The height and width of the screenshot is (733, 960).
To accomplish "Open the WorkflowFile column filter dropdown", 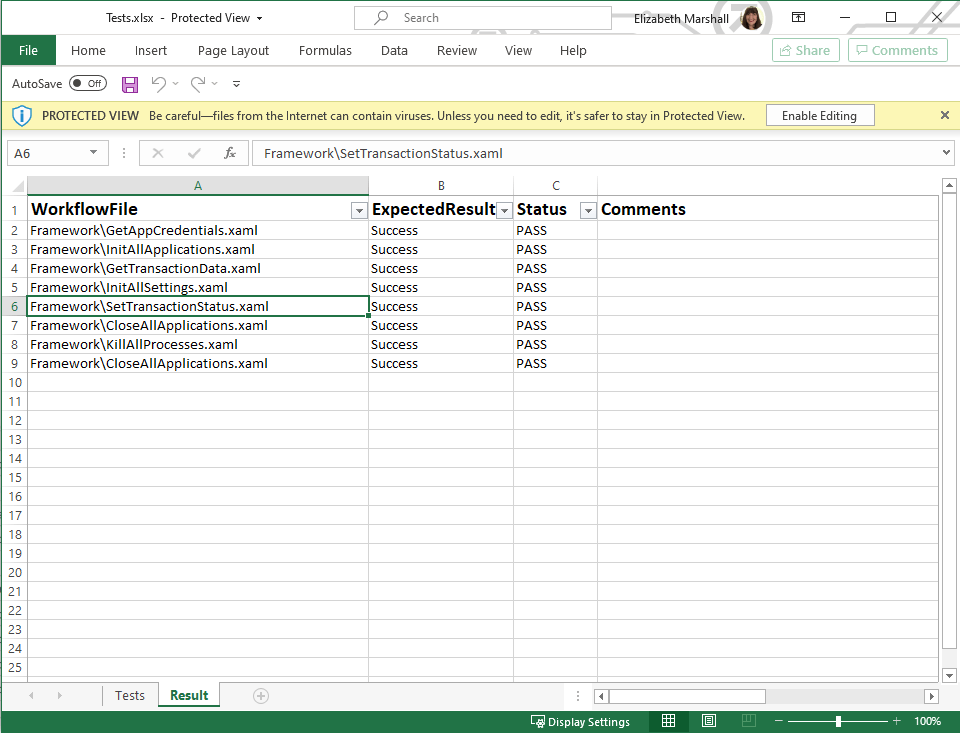I will pos(358,210).
